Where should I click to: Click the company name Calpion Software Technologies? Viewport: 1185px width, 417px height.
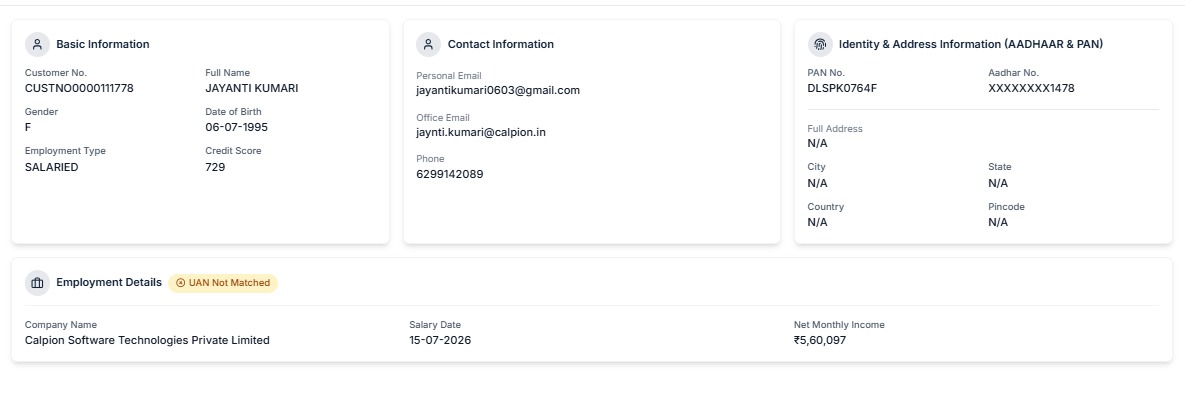147,341
